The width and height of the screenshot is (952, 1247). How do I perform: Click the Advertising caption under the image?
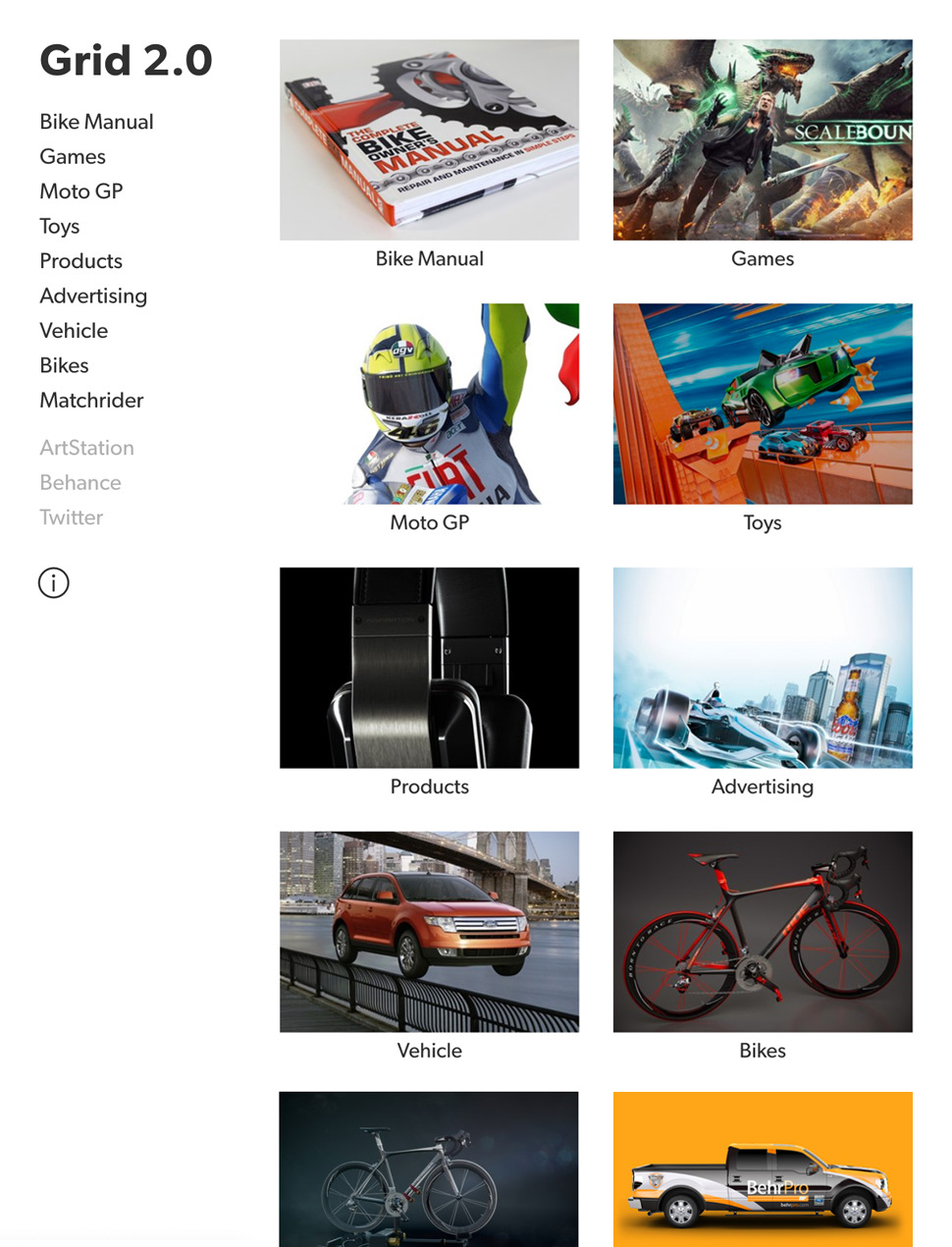tap(763, 786)
